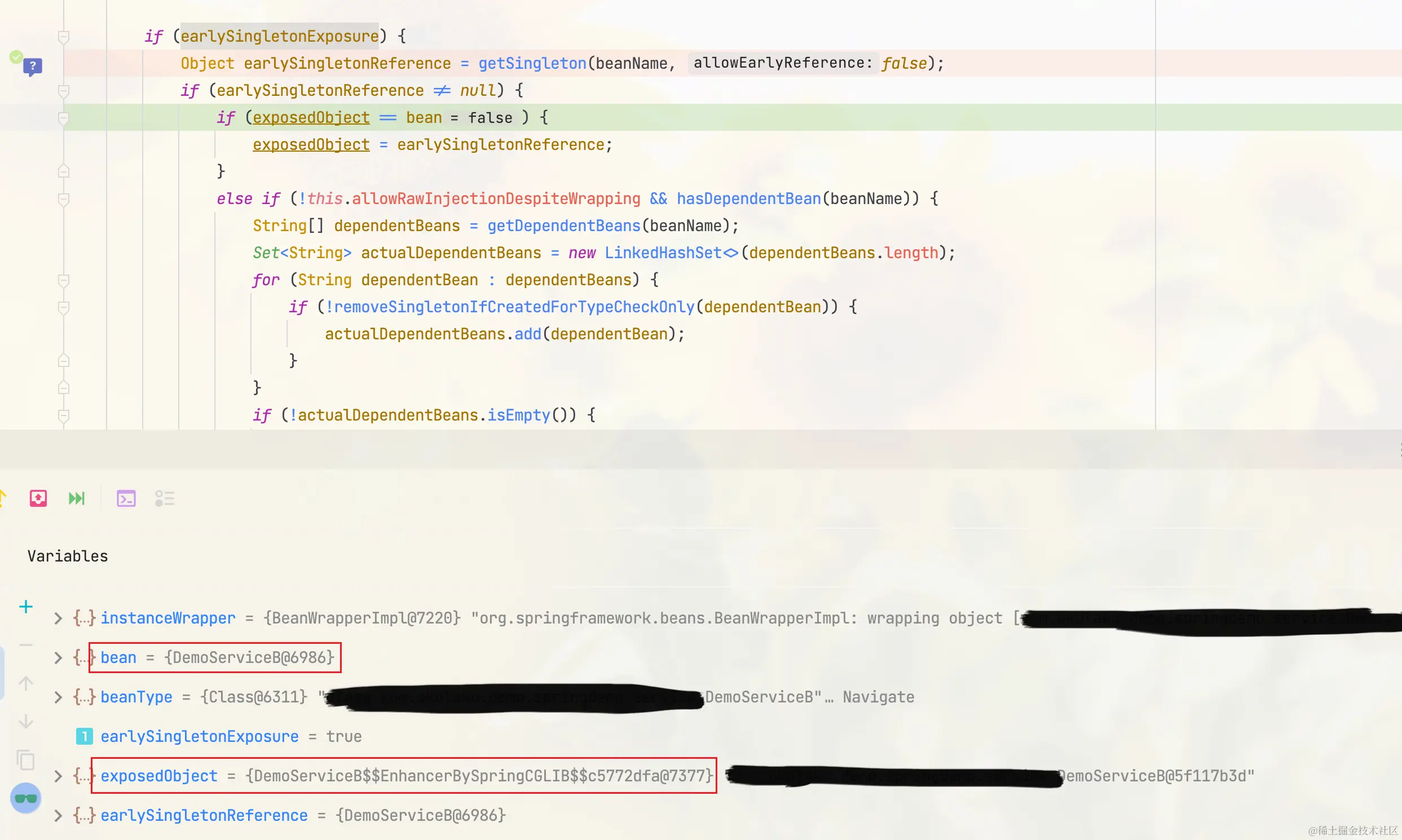The width and height of the screenshot is (1402, 840).
Task: Expand the earlySingletonReference variable node
Action: [58, 816]
